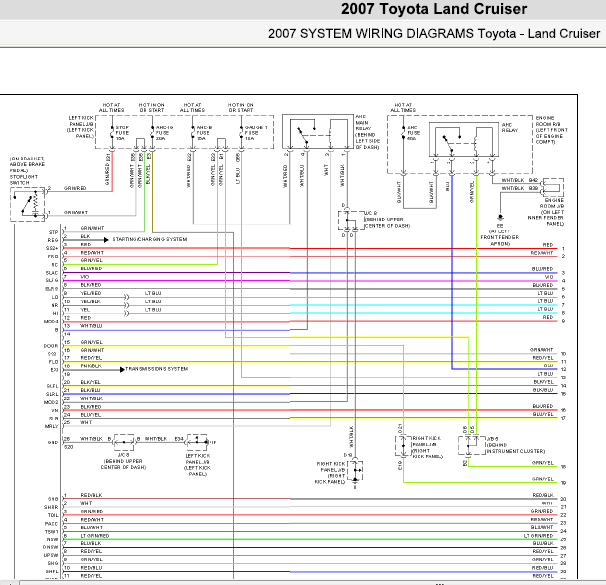Click the 'STARTING/CHARGING SYSTEM' reference label

(150, 239)
